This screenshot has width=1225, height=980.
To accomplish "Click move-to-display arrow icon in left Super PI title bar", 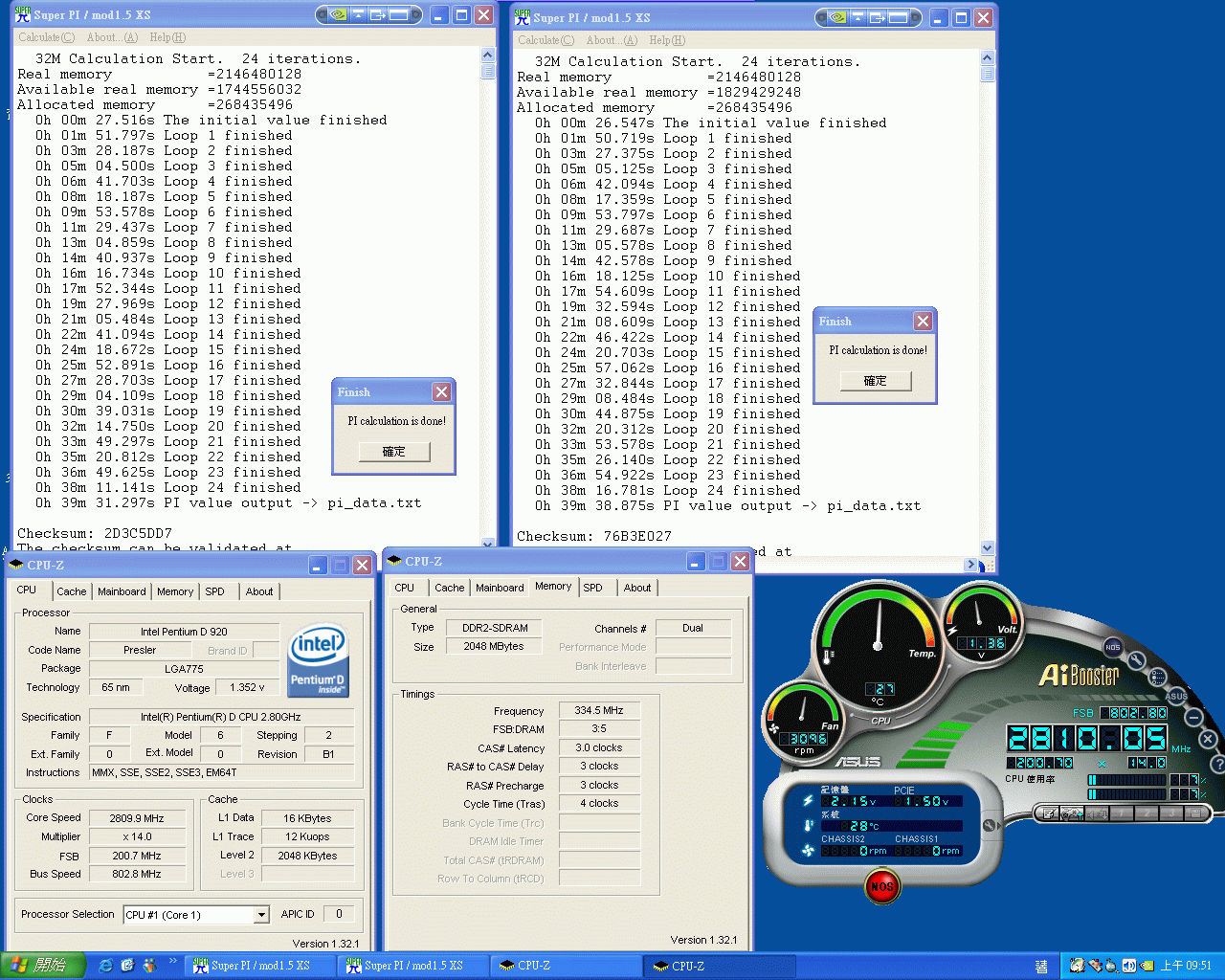I will 378,14.
